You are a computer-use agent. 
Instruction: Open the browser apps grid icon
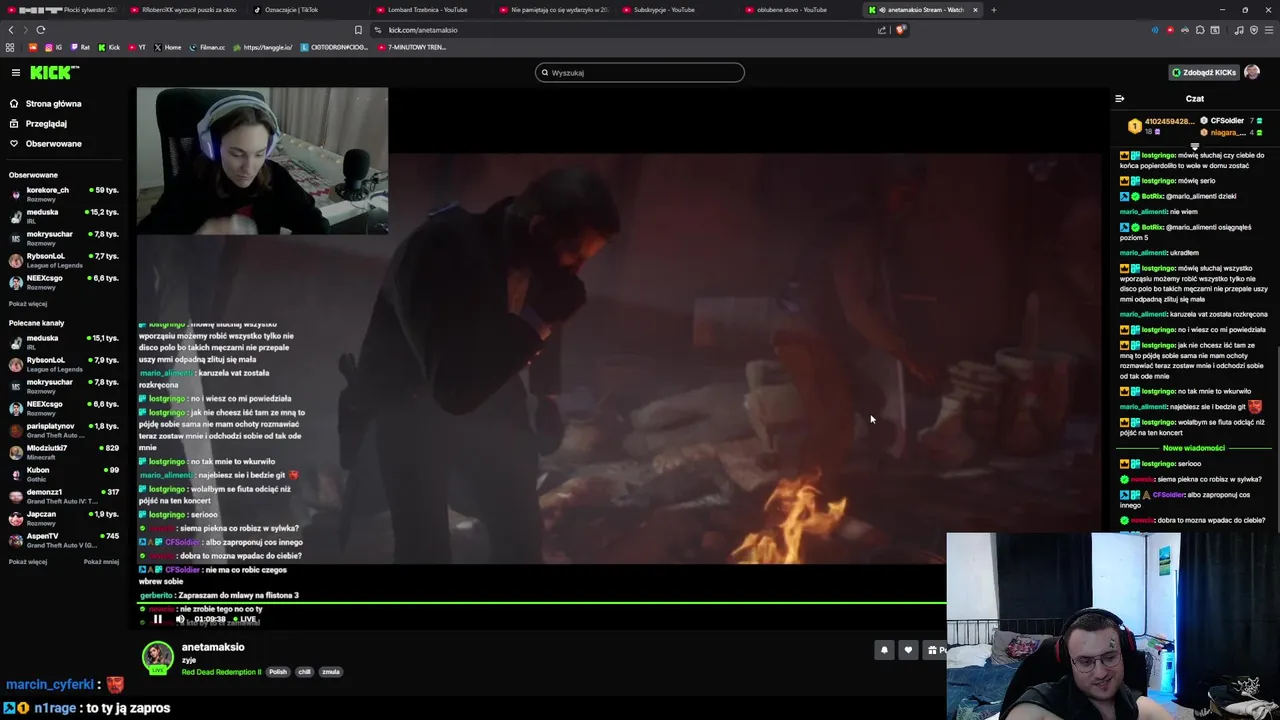[10, 47]
